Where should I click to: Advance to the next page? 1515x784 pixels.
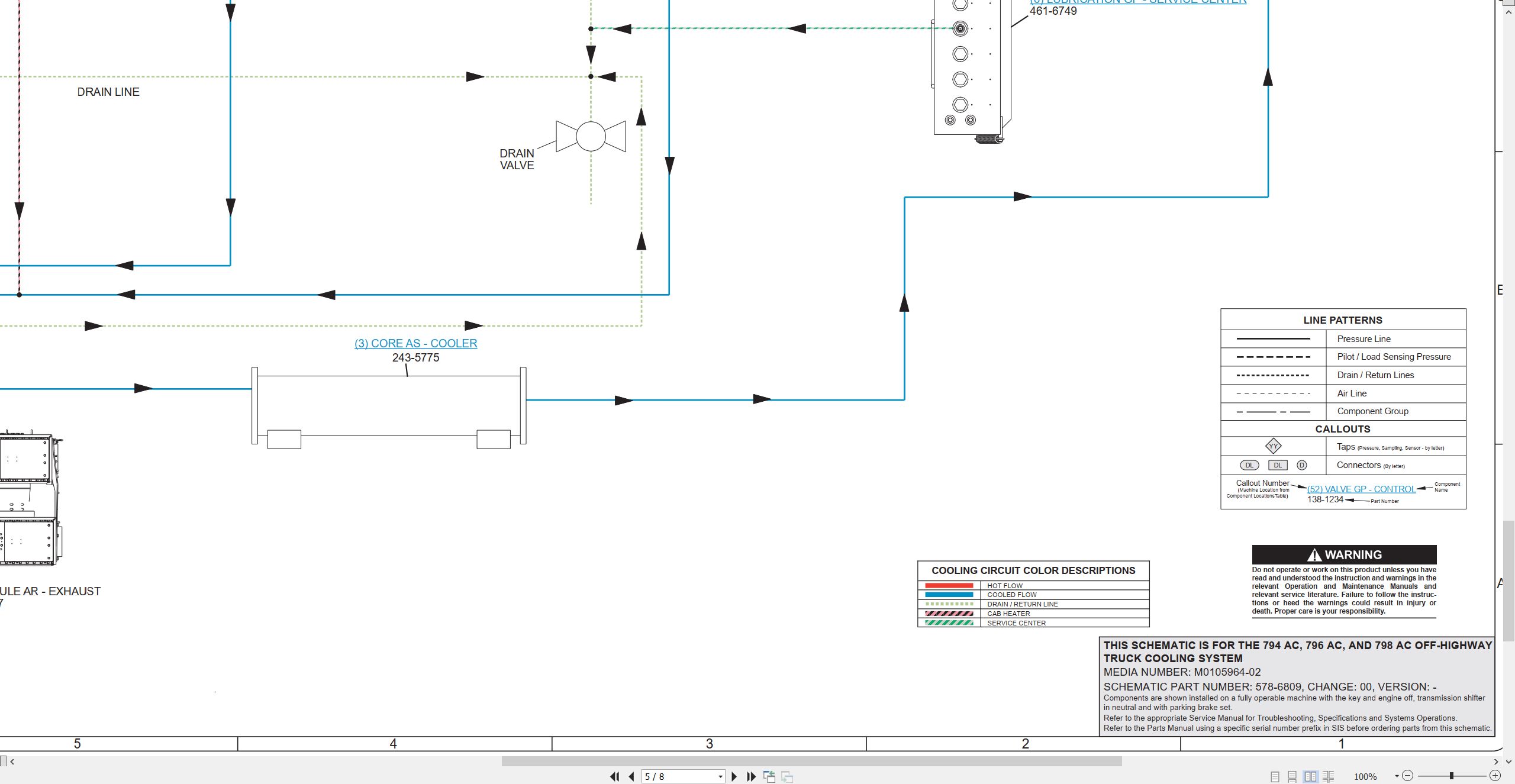click(x=734, y=776)
